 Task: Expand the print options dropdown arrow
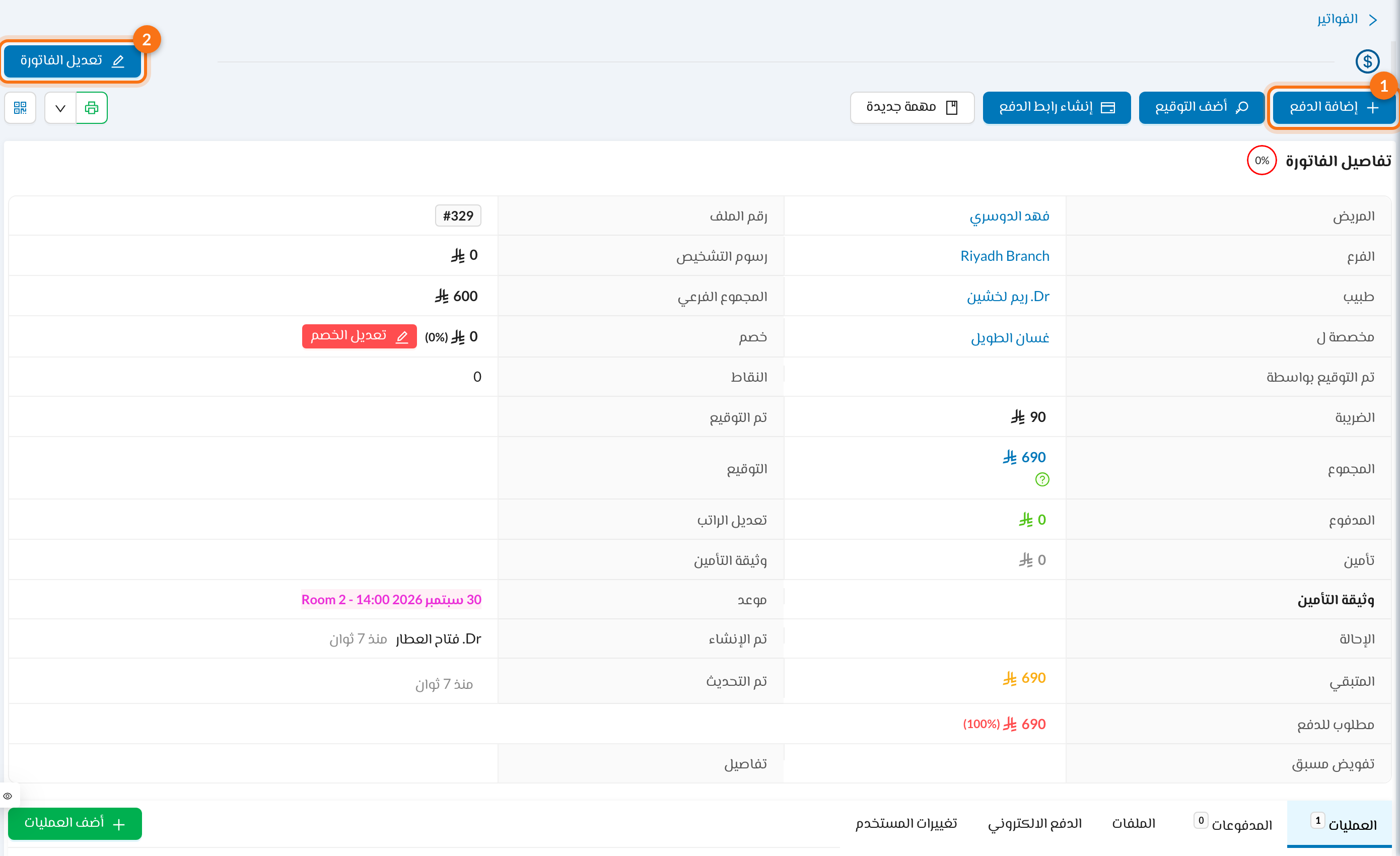[x=60, y=108]
